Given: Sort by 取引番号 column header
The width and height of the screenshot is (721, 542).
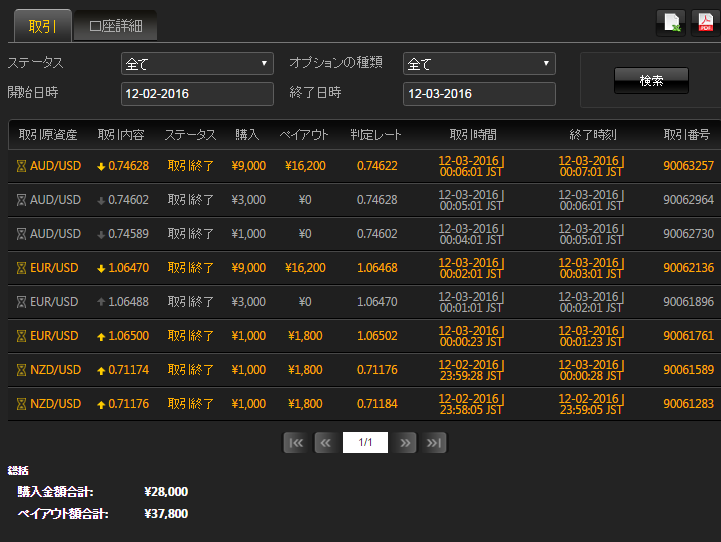Looking at the screenshot, I should pos(687,135).
